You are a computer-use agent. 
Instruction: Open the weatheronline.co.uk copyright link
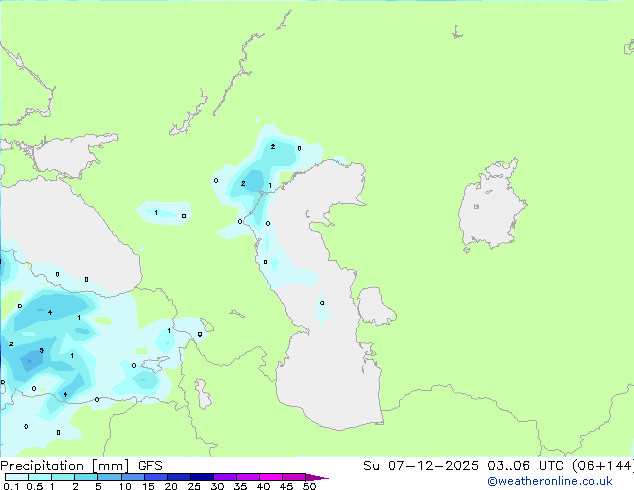point(549,481)
